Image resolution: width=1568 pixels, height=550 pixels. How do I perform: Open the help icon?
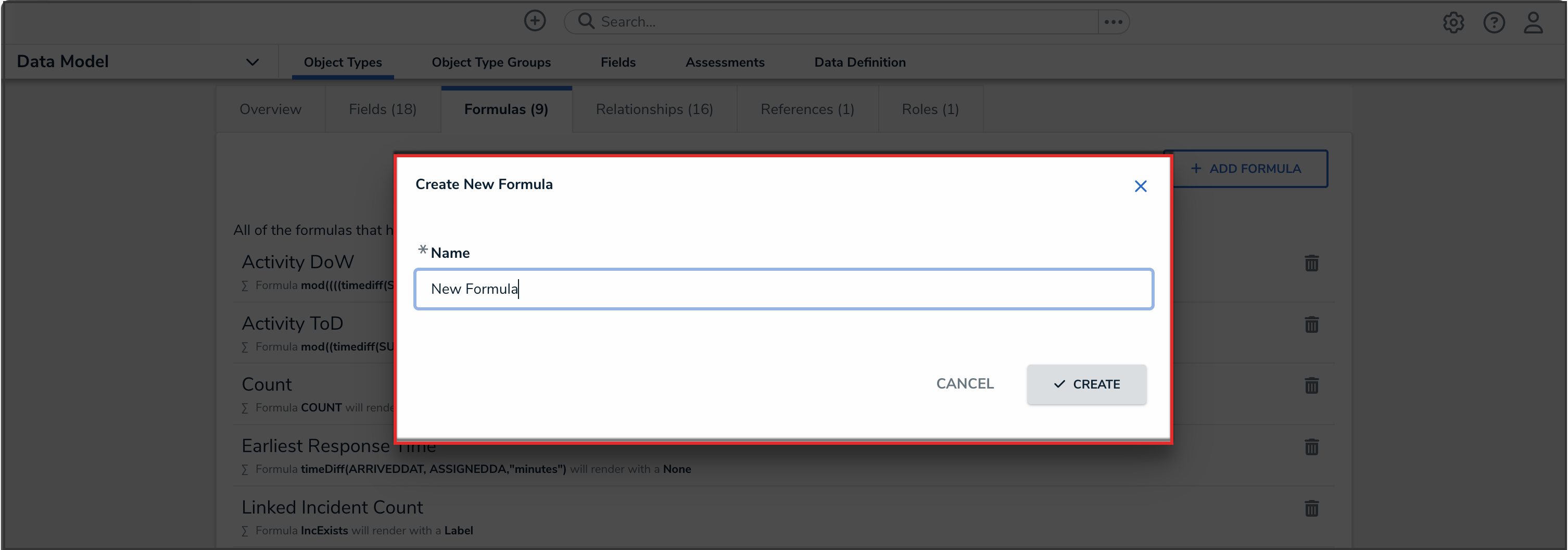pos(1495,22)
